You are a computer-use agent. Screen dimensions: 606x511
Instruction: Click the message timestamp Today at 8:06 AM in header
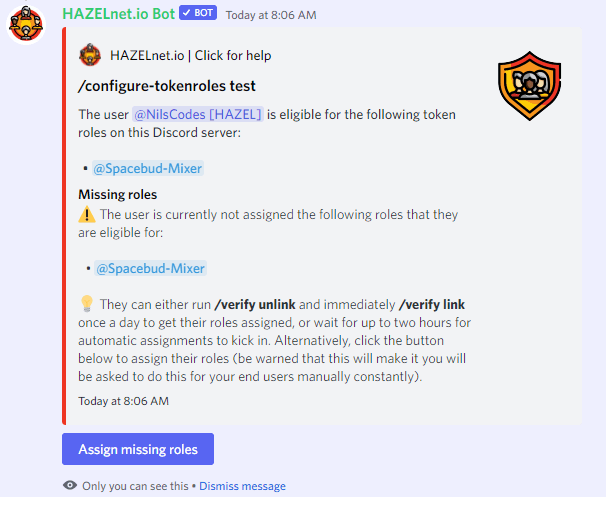271,15
